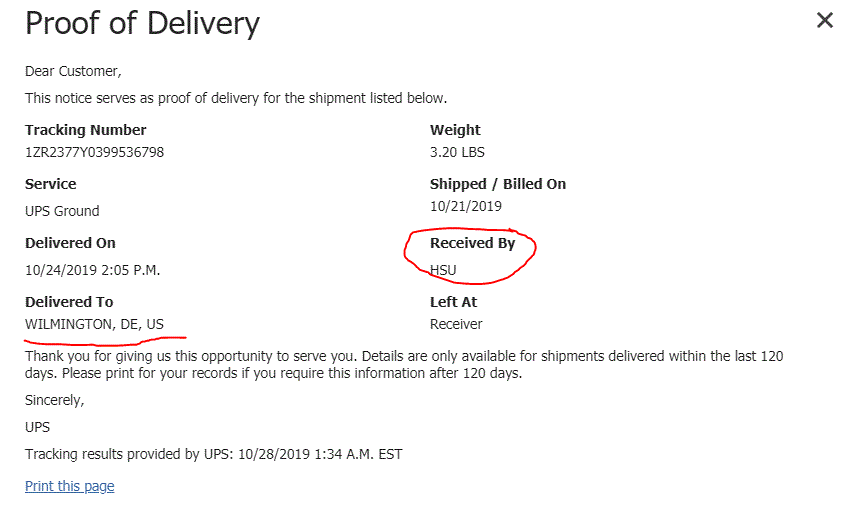Click tracking number 1ZR2377Y0399536798
This screenshot has height=522, width=849.
pyautogui.click(x=94, y=152)
